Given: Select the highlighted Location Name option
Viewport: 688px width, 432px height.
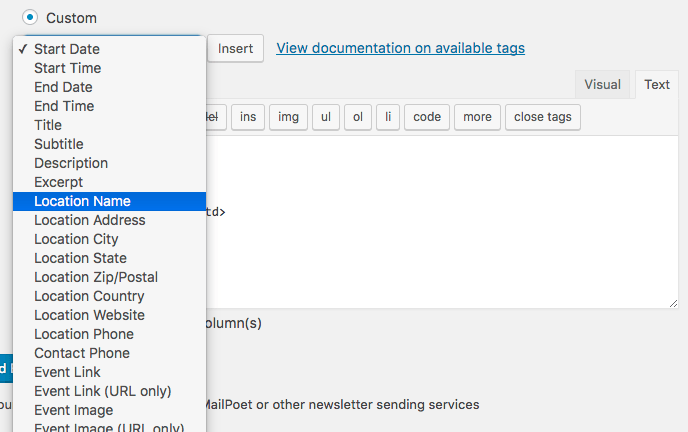Looking at the screenshot, I should pos(109,201).
